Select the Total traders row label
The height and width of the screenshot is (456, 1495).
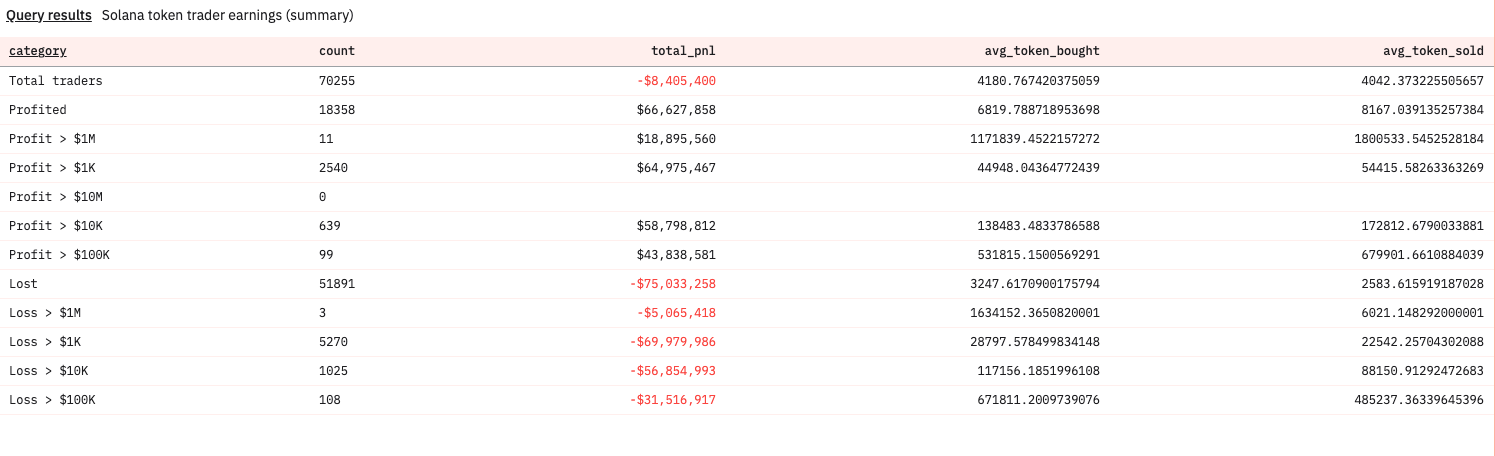pos(56,81)
